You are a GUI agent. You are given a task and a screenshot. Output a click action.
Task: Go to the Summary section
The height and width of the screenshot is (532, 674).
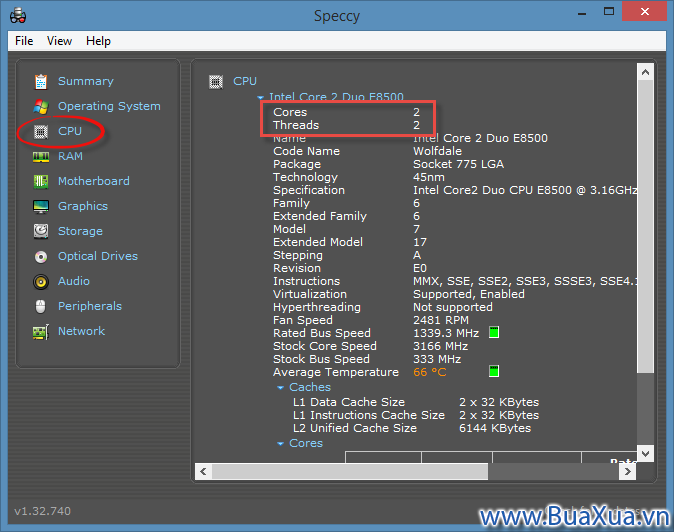click(86, 81)
